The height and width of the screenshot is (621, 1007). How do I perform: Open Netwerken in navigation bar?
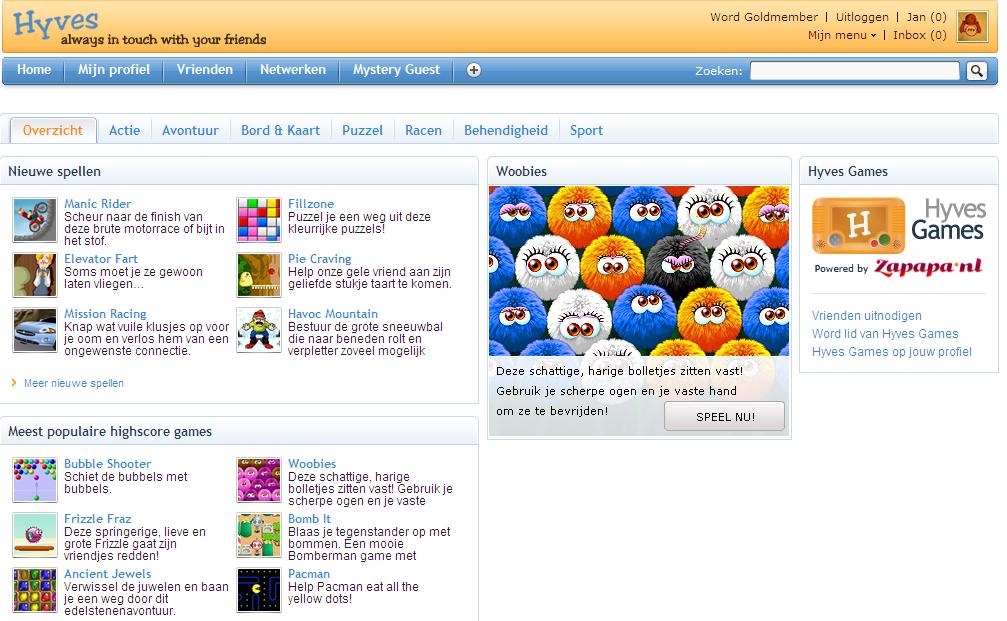[293, 70]
